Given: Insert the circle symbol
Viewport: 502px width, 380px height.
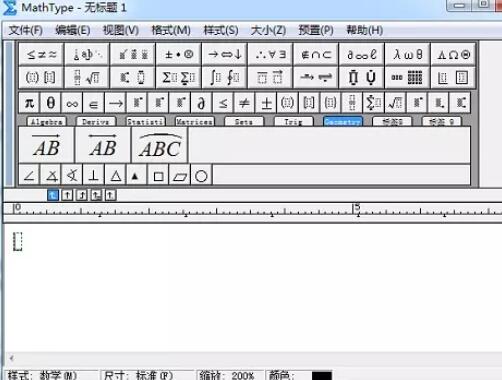Looking at the screenshot, I should [201, 175].
